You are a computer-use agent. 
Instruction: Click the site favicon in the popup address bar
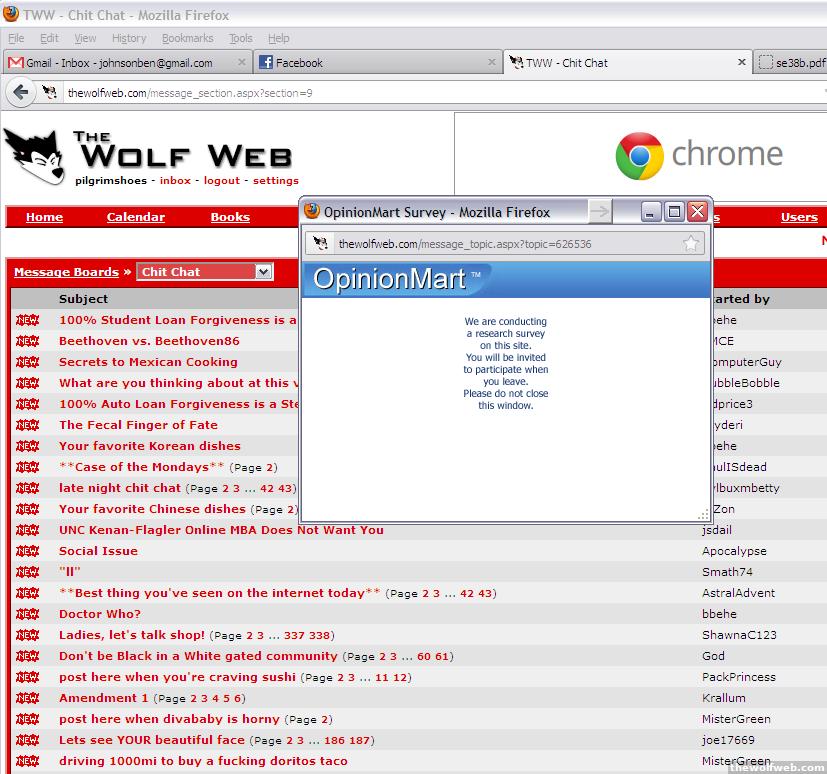coord(321,244)
